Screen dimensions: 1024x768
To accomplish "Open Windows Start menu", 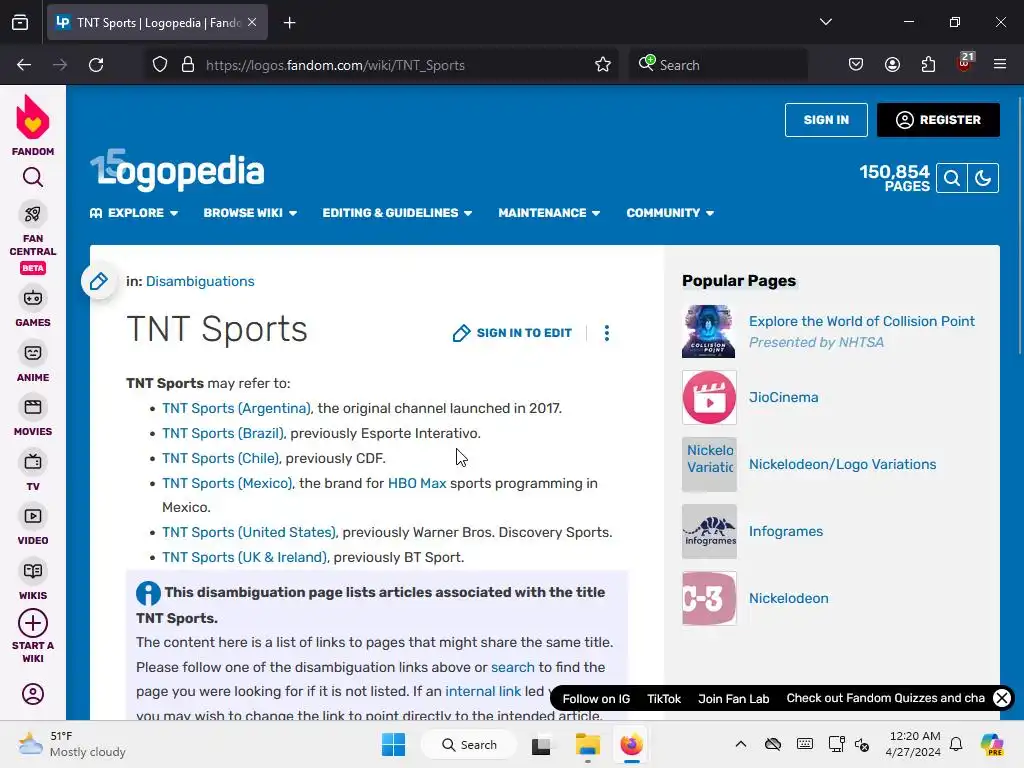I will (393, 744).
